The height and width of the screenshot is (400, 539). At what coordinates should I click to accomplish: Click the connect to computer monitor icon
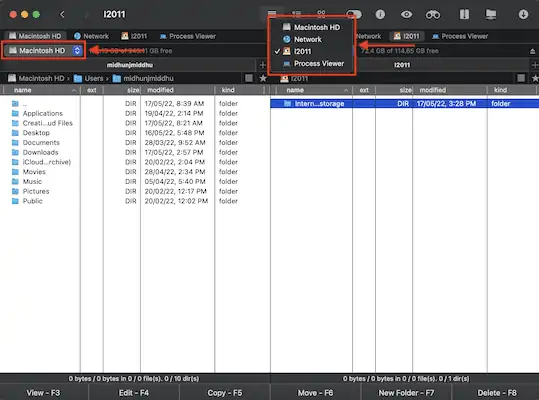pos(491,14)
